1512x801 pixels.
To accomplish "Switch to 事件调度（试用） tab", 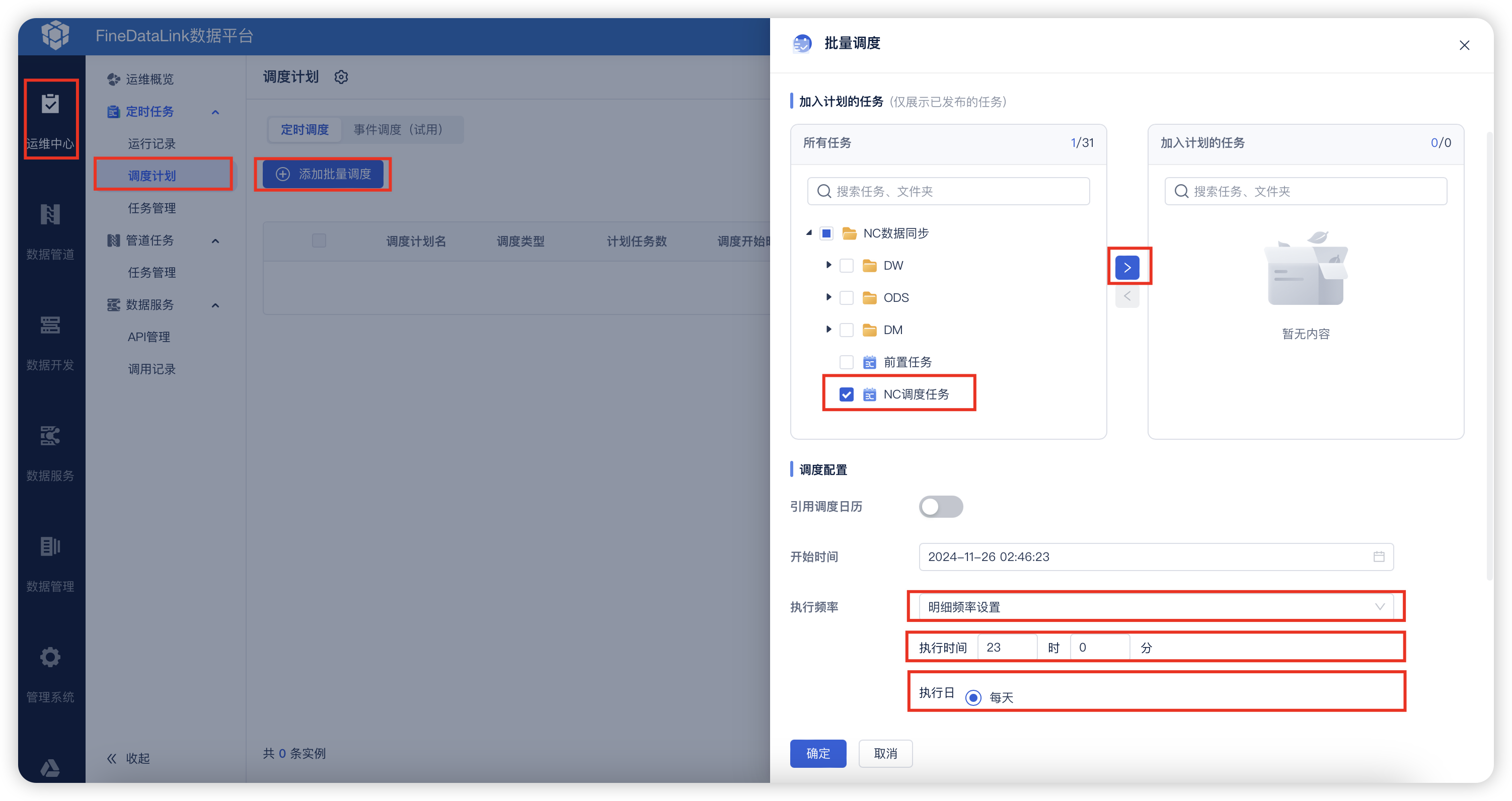I will [x=398, y=129].
